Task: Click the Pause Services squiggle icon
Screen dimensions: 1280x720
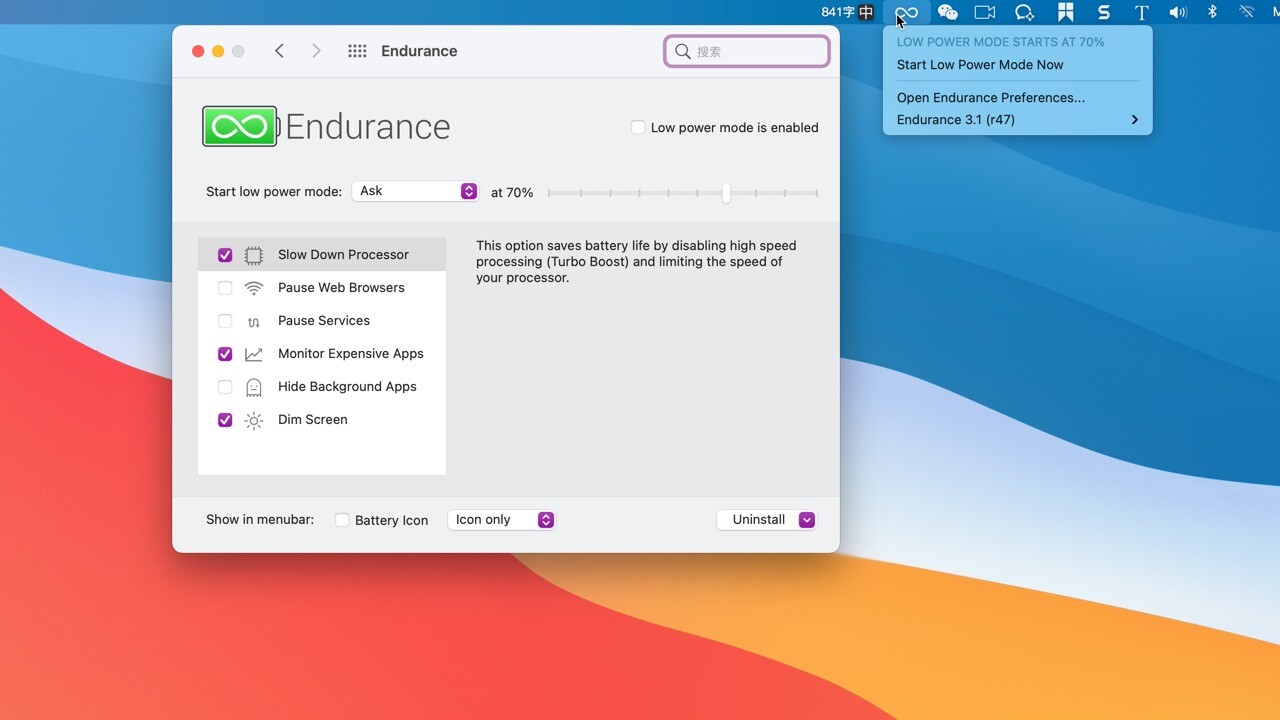Action: tap(254, 321)
